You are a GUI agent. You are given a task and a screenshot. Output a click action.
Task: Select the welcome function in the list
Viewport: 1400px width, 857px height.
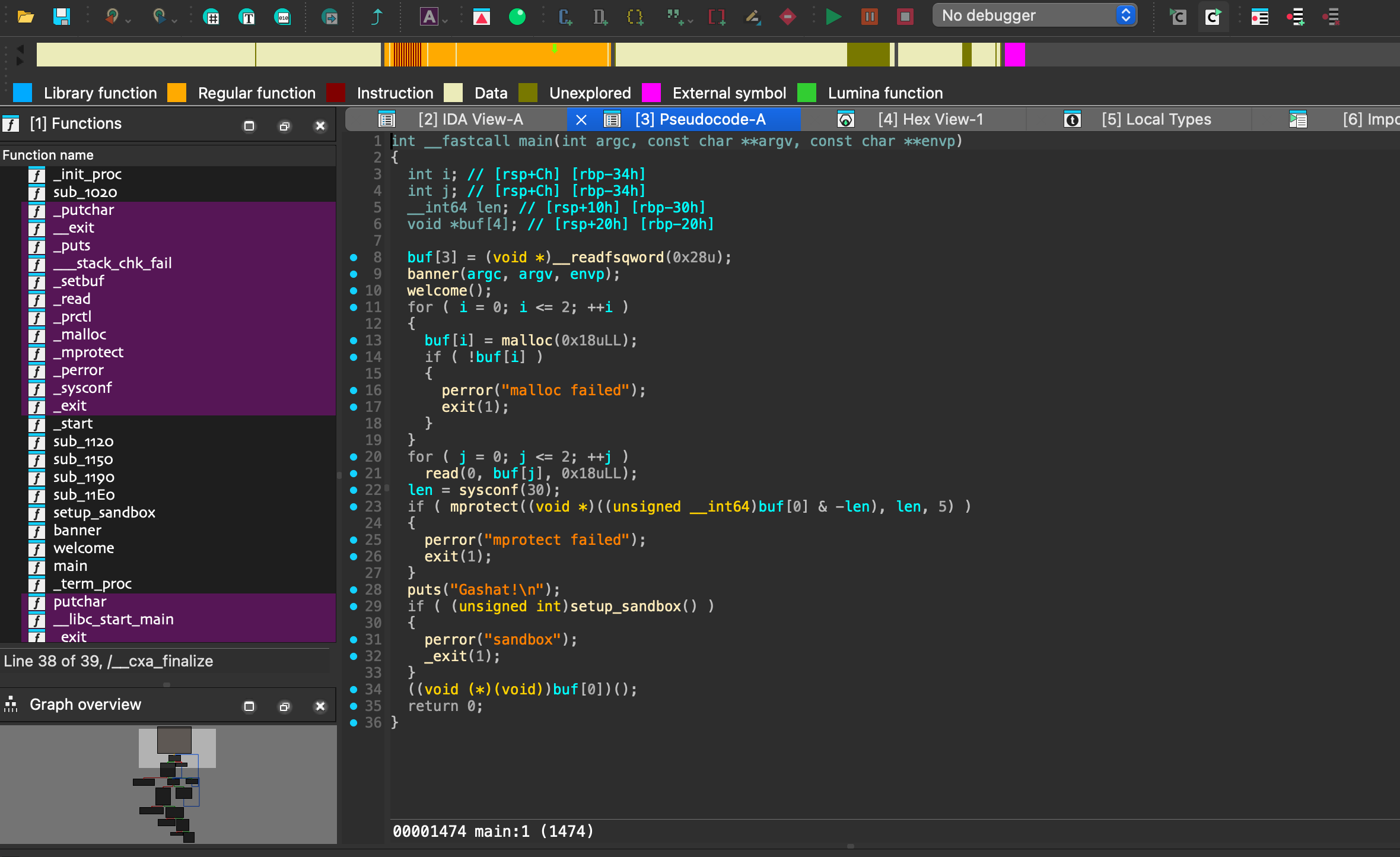point(83,548)
